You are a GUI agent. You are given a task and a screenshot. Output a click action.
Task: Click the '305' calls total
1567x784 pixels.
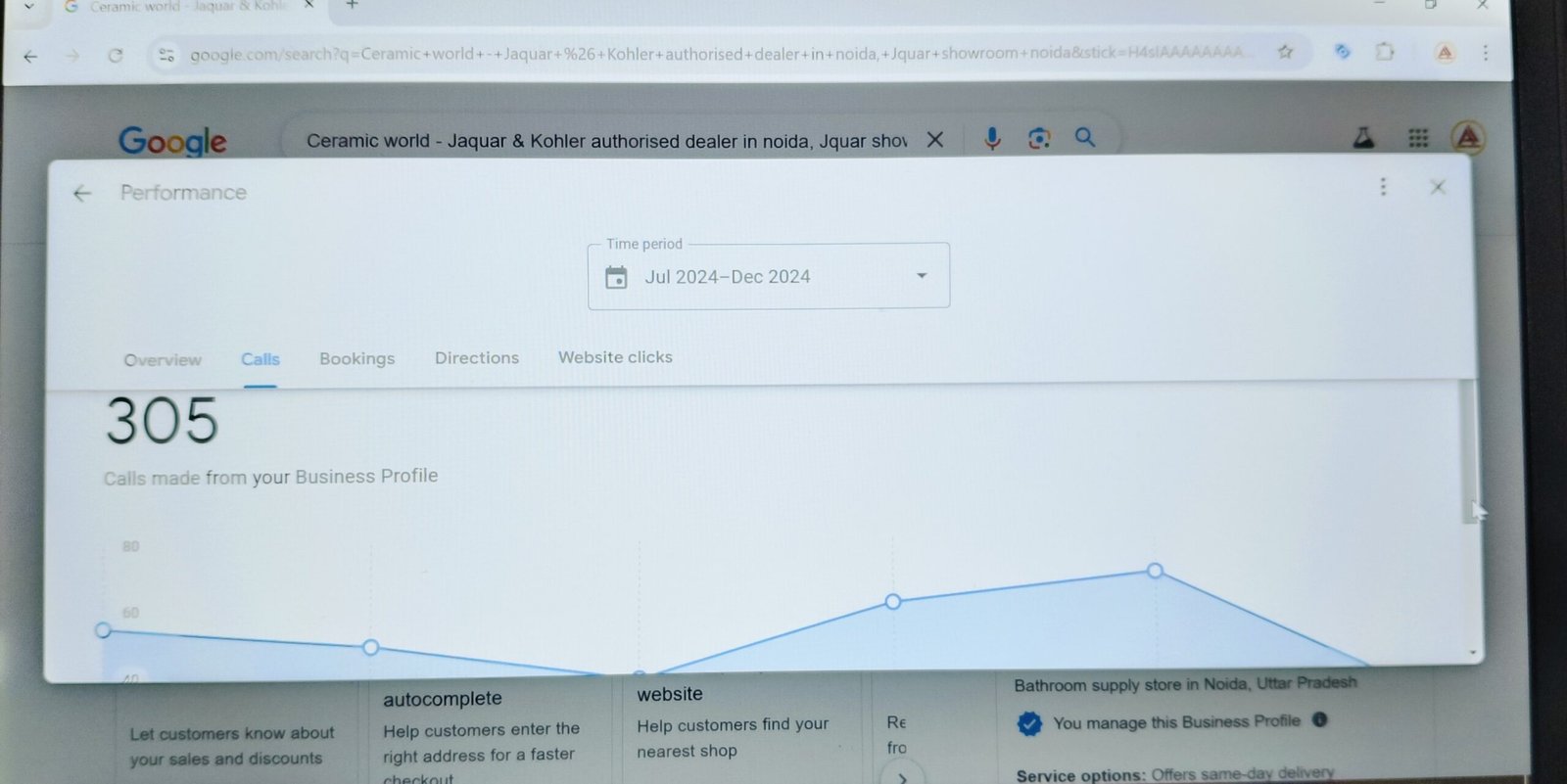(163, 421)
